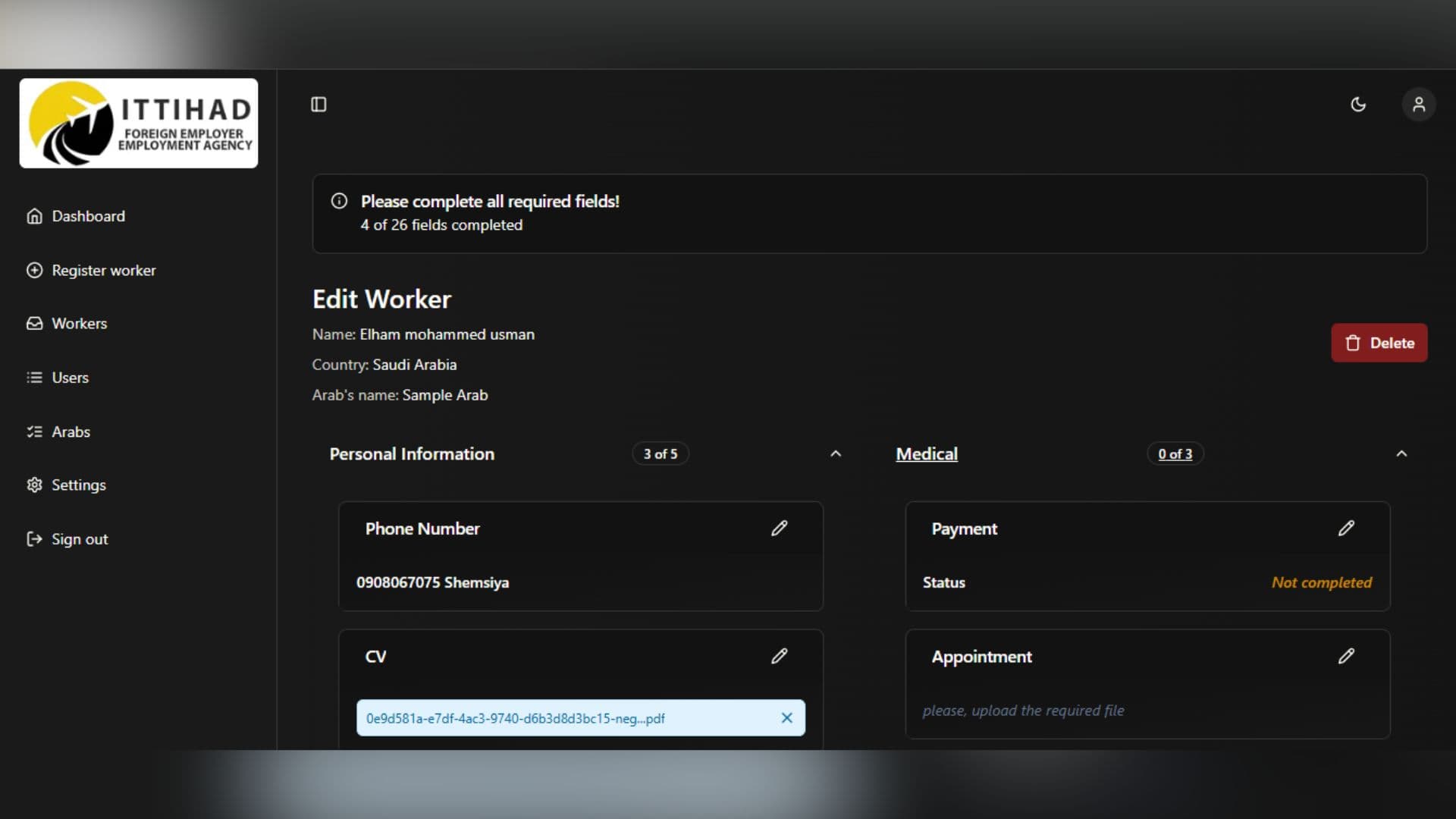Edit the Phone Number field
The image size is (1456, 819).
[779, 529]
